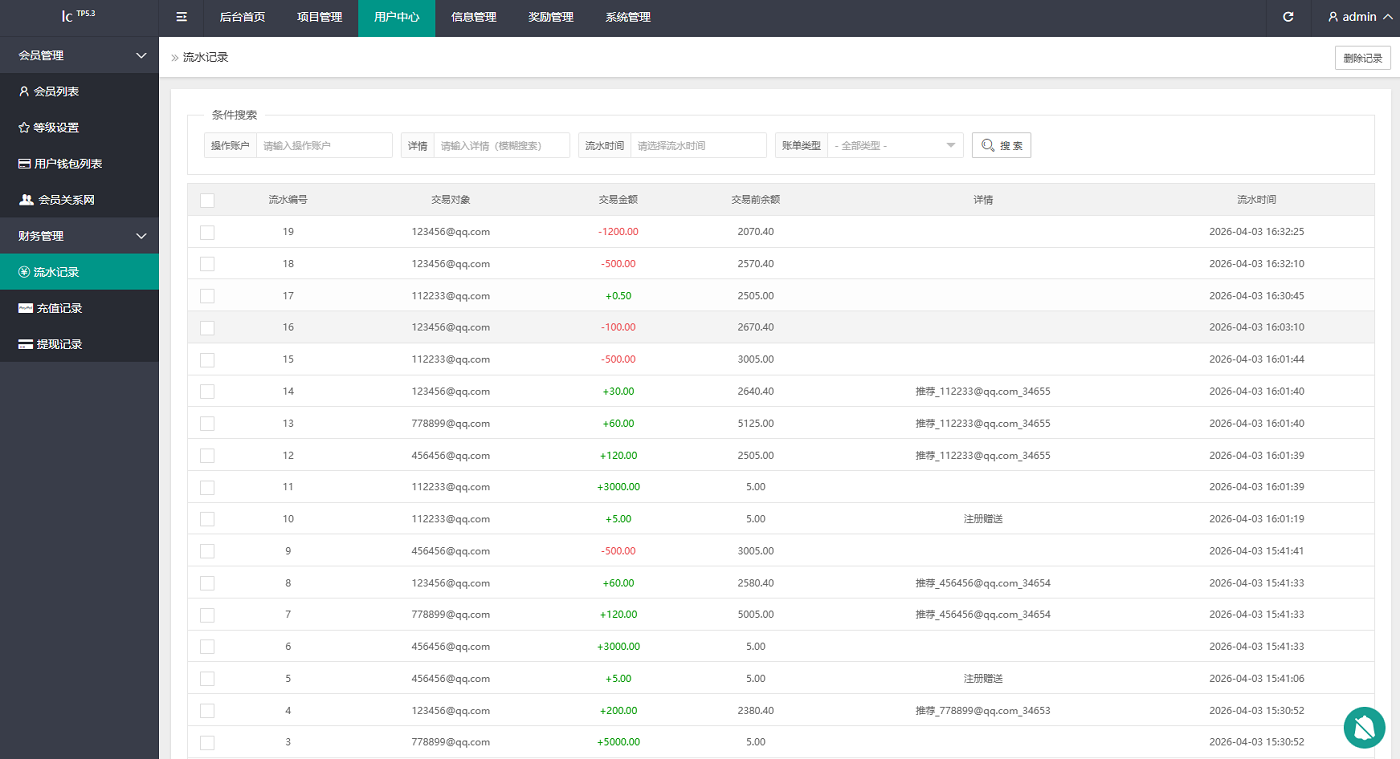Open the 账单类型 dropdown
Viewport: 1400px width, 759px height.
[x=895, y=146]
